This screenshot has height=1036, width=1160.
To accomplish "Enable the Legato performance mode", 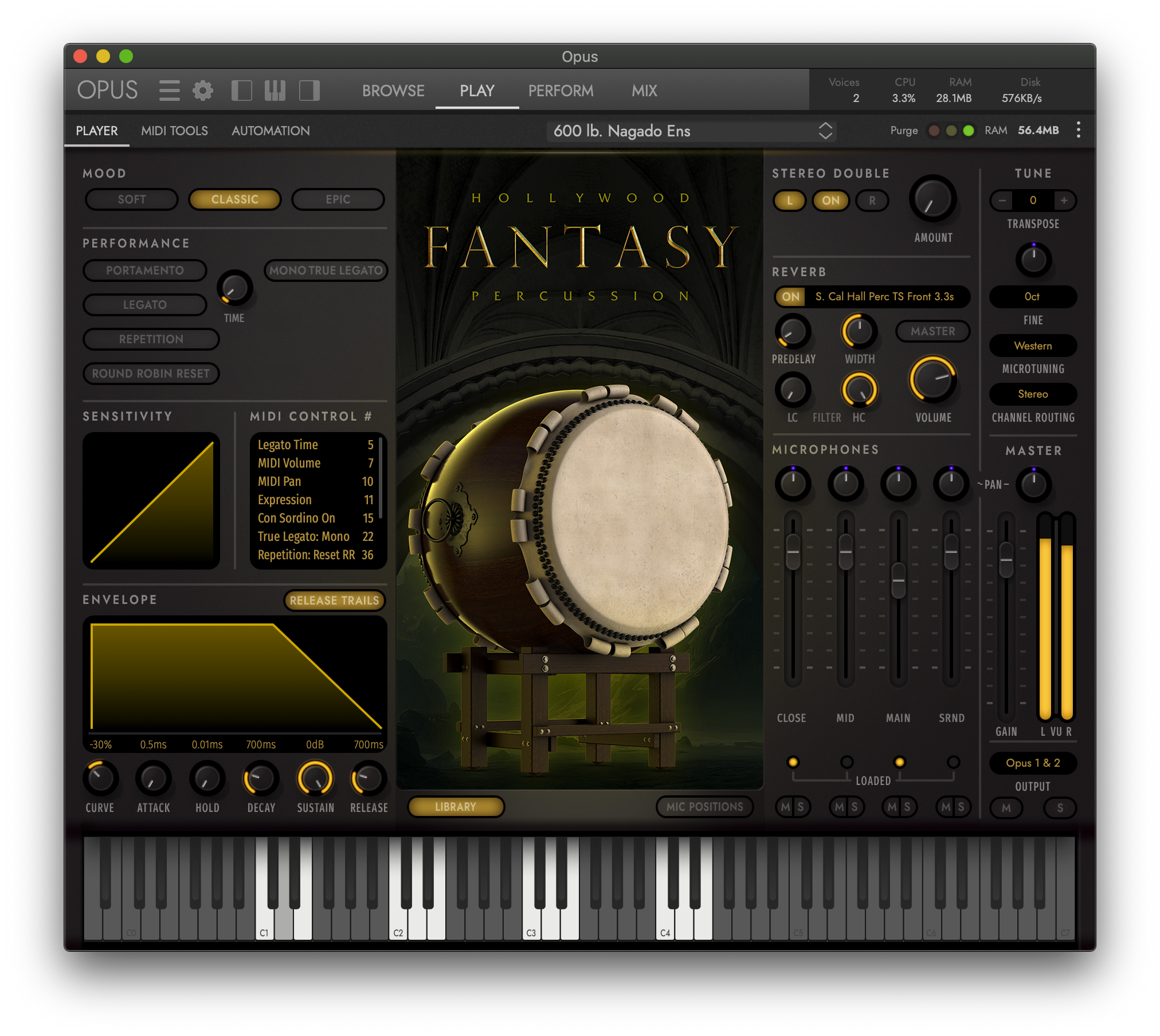I will point(144,305).
